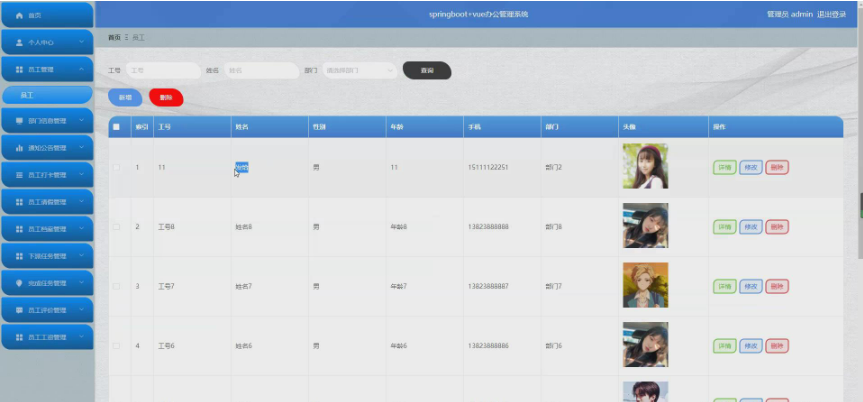The image size is (863, 402).
Task: Click the 查询 search button
Action: 427,70
